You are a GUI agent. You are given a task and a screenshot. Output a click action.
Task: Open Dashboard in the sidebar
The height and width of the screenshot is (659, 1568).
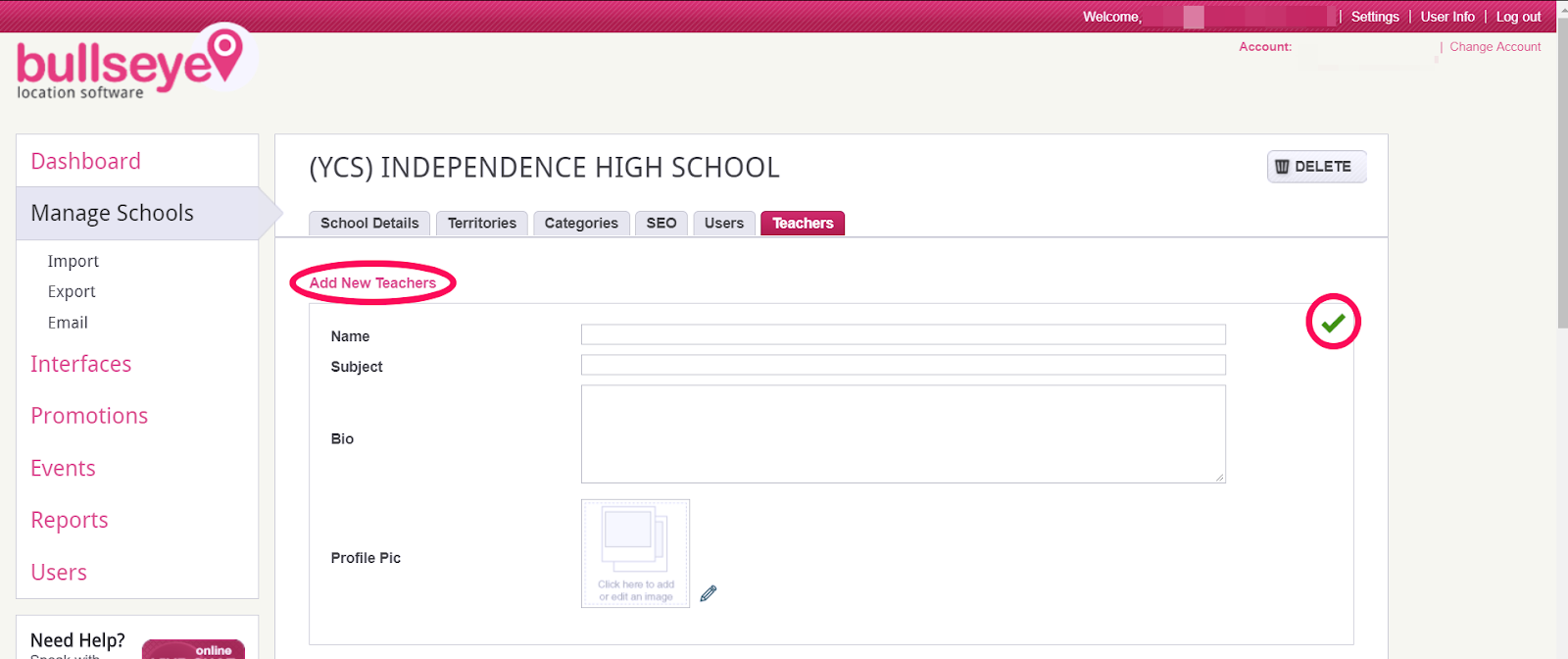[x=85, y=161]
